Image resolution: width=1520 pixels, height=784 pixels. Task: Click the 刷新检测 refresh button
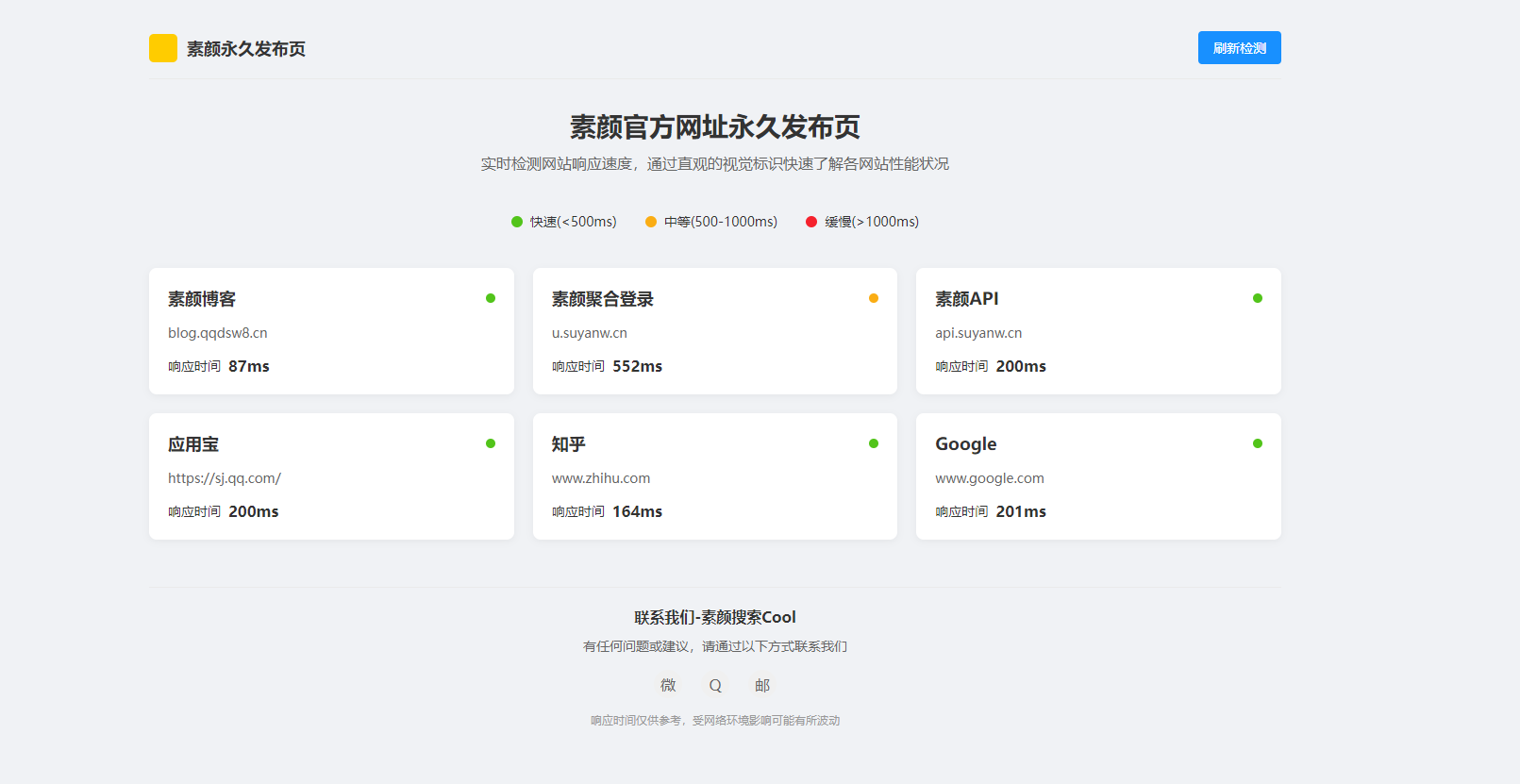coord(1239,48)
